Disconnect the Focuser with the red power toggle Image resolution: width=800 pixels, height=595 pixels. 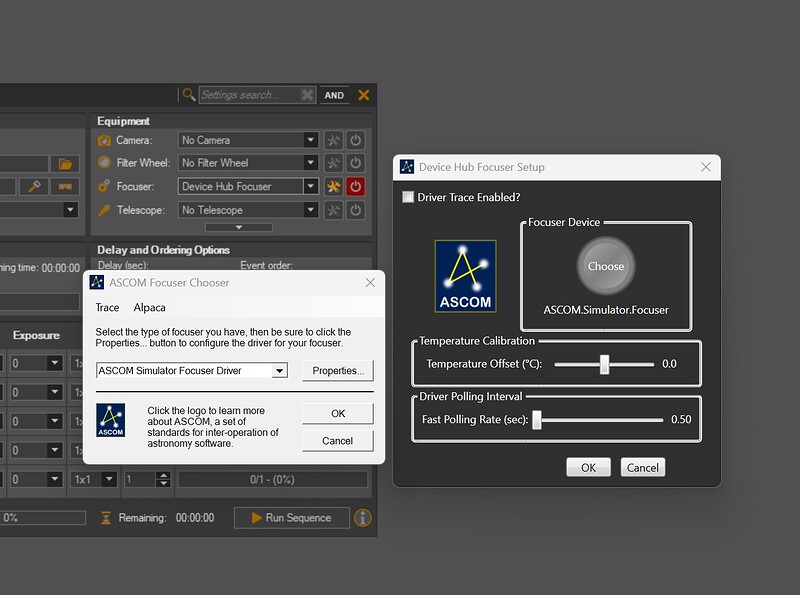click(x=356, y=186)
